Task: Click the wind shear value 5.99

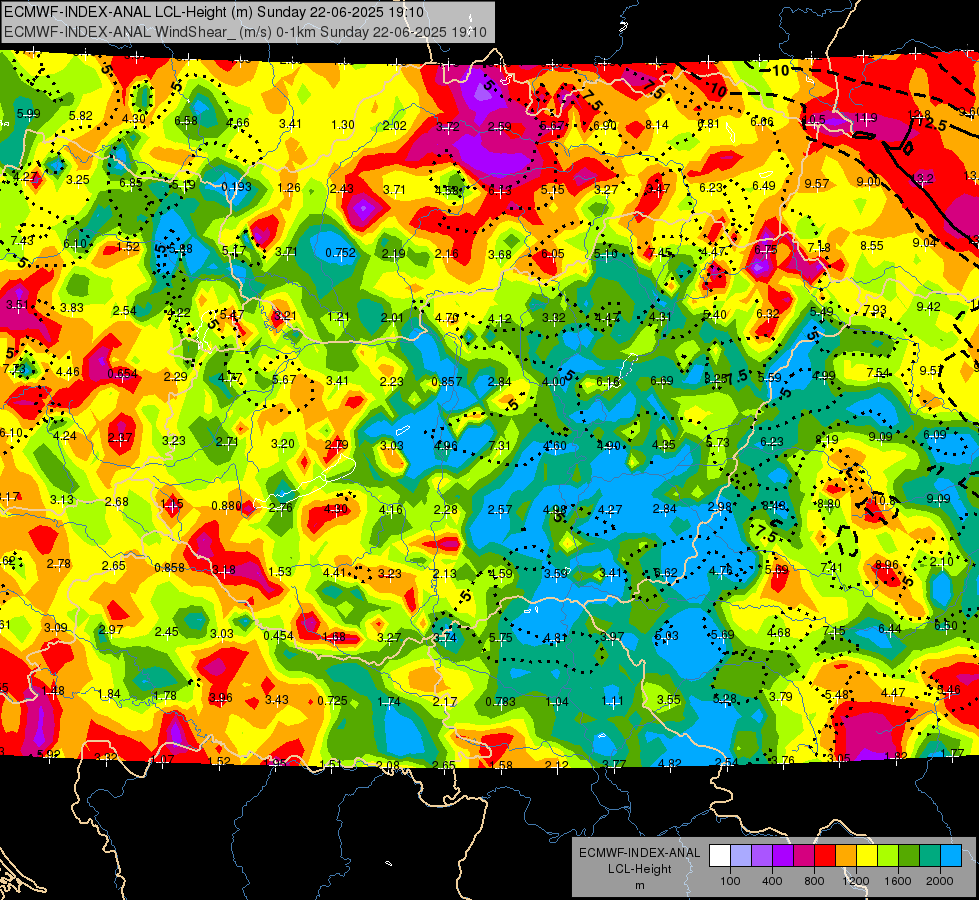Action: (x=28, y=114)
